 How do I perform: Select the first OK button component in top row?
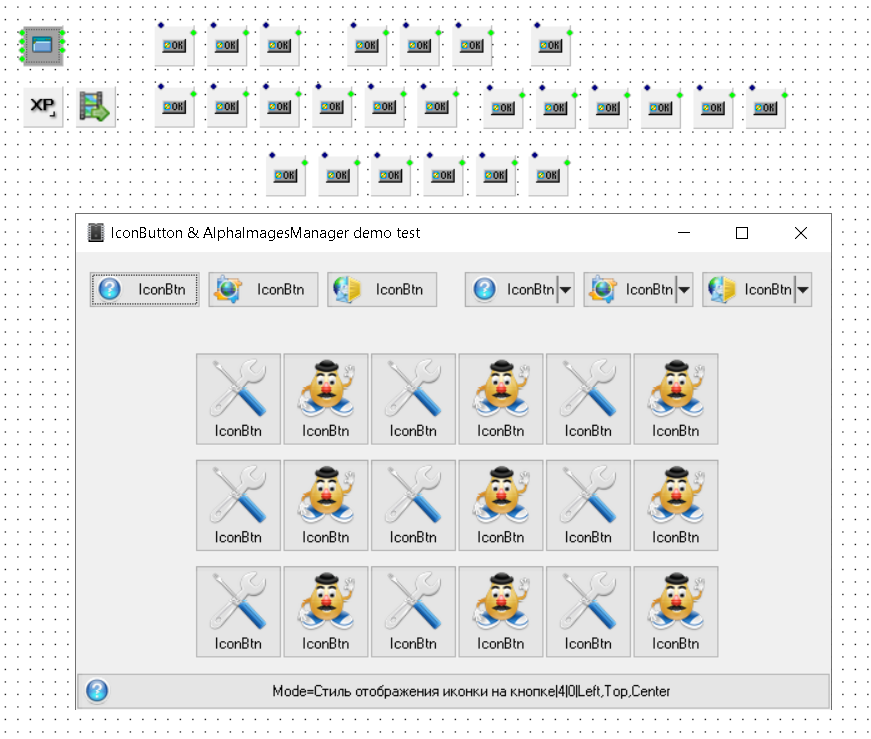[x=174, y=45]
